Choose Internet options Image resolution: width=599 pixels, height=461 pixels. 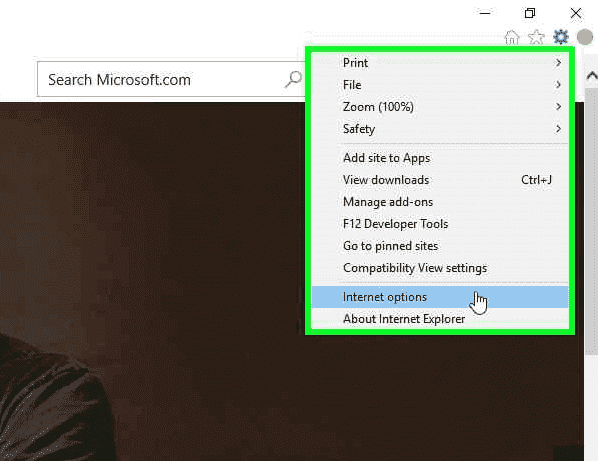440,297
